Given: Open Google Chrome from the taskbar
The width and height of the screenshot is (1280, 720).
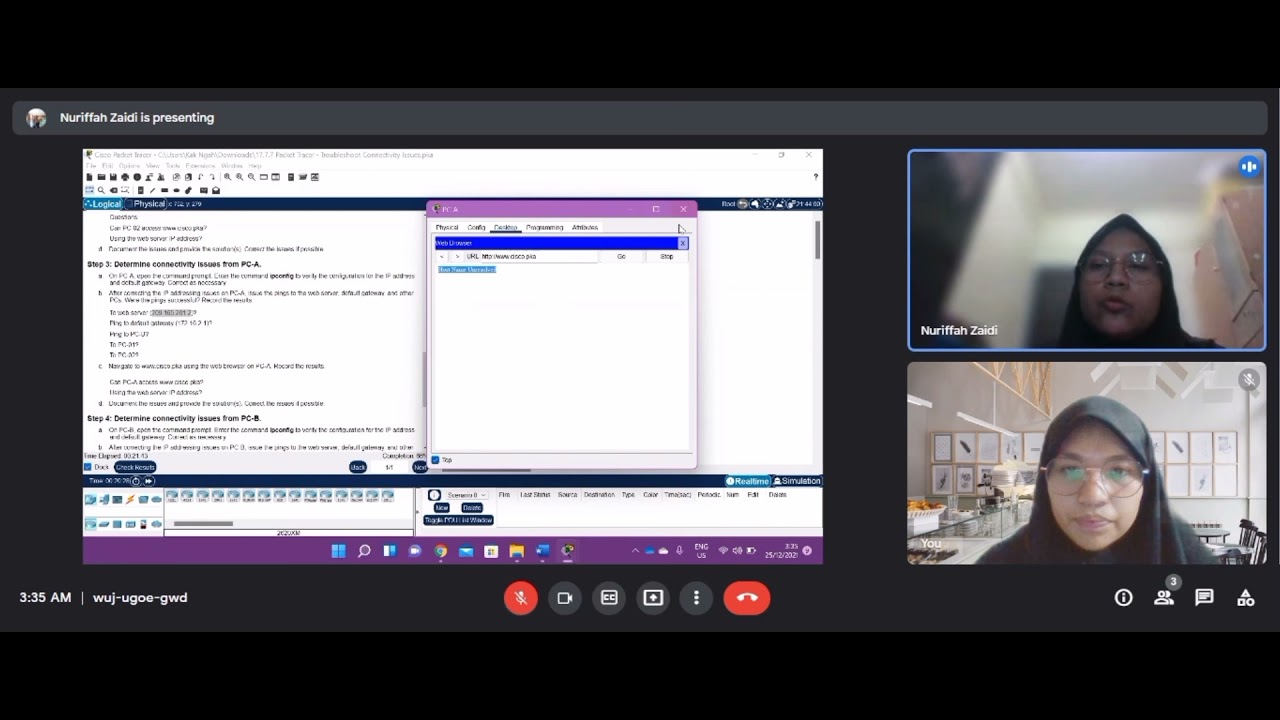Looking at the screenshot, I should pos(440,551).
